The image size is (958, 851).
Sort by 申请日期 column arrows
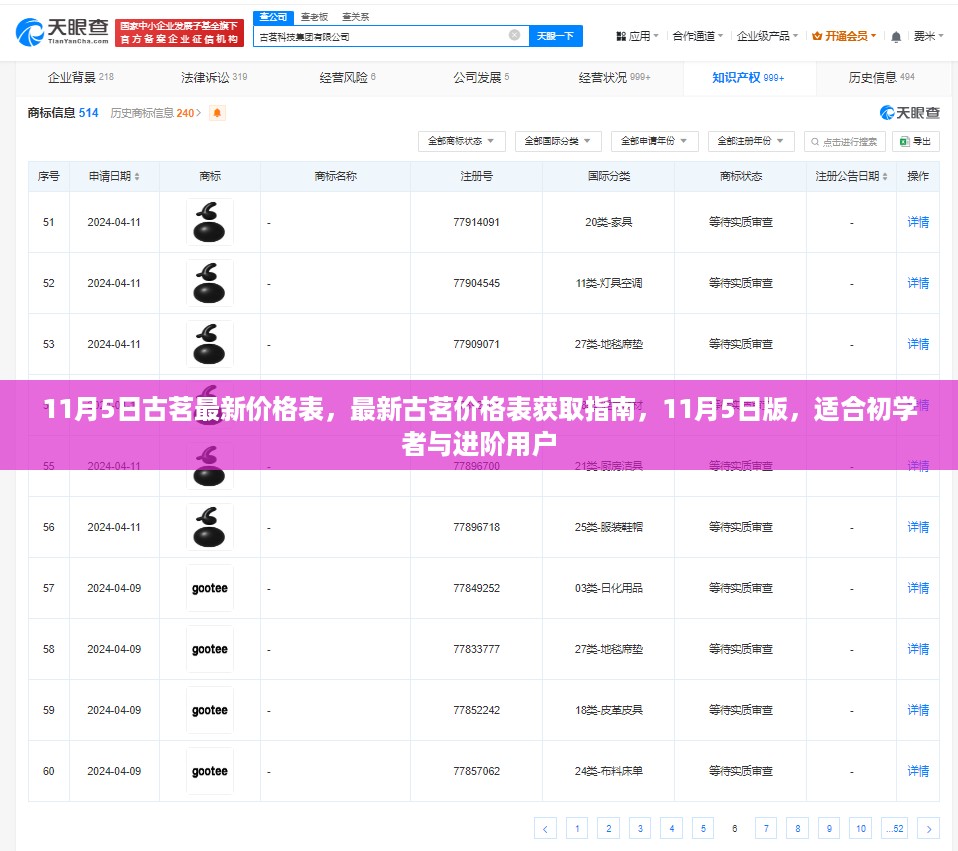[136, 177]
